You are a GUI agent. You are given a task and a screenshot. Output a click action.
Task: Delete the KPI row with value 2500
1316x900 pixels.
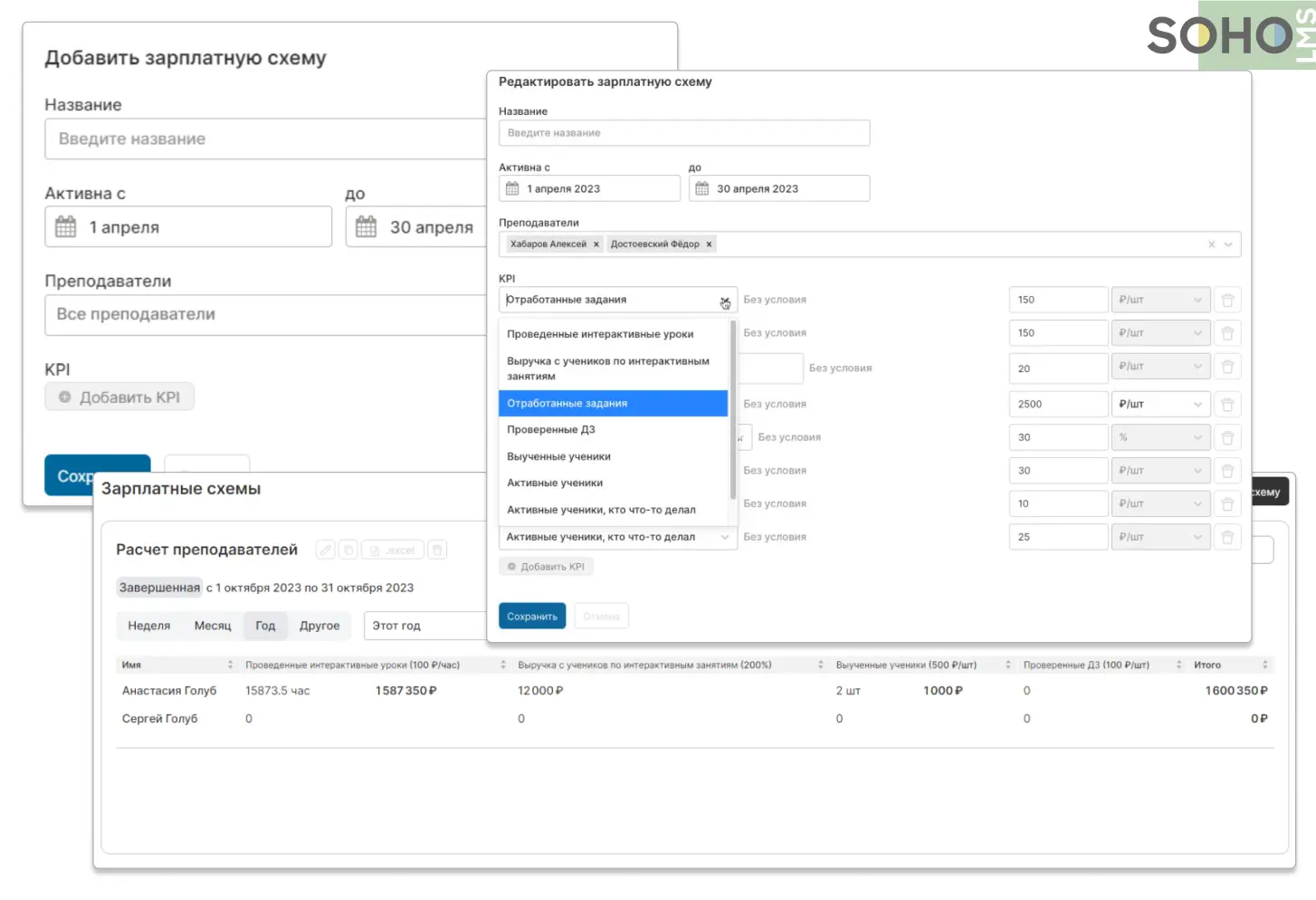tap(1227, 404)
